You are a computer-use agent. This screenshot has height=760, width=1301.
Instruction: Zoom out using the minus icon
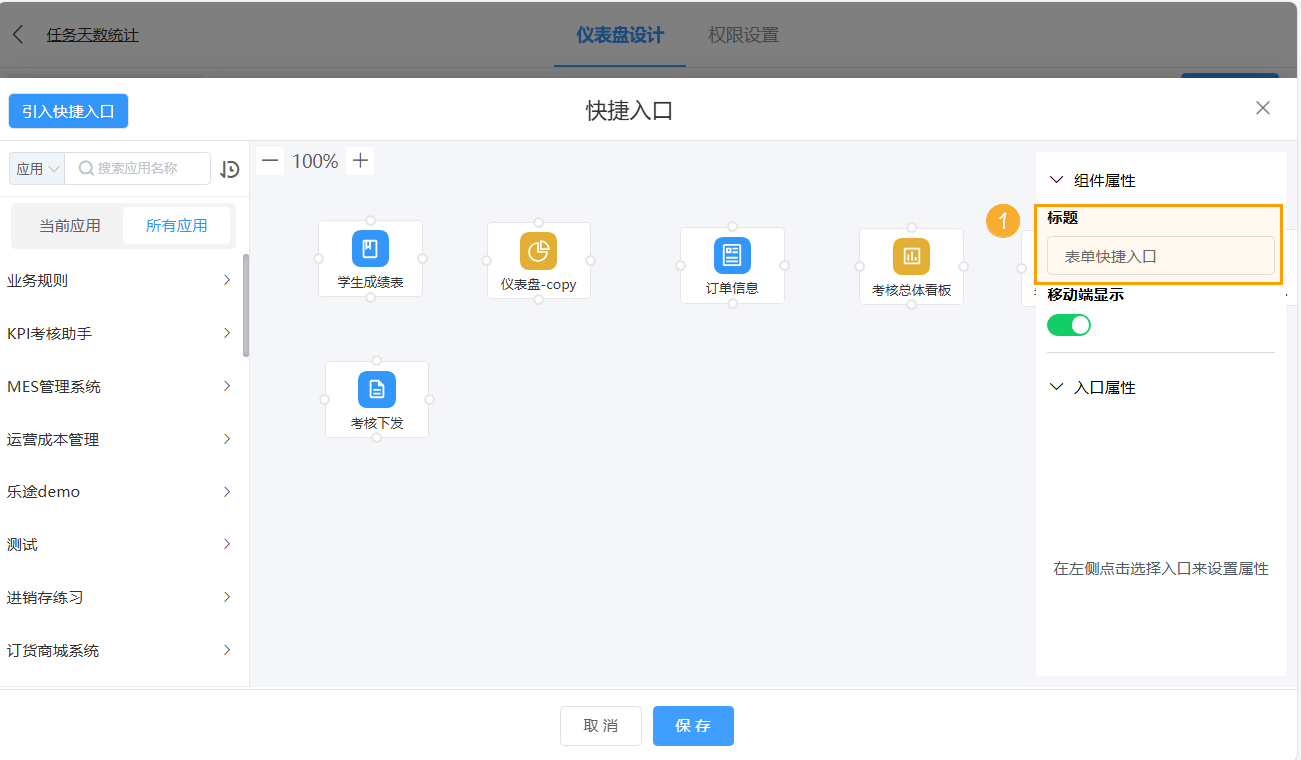[x=269, y=160]
